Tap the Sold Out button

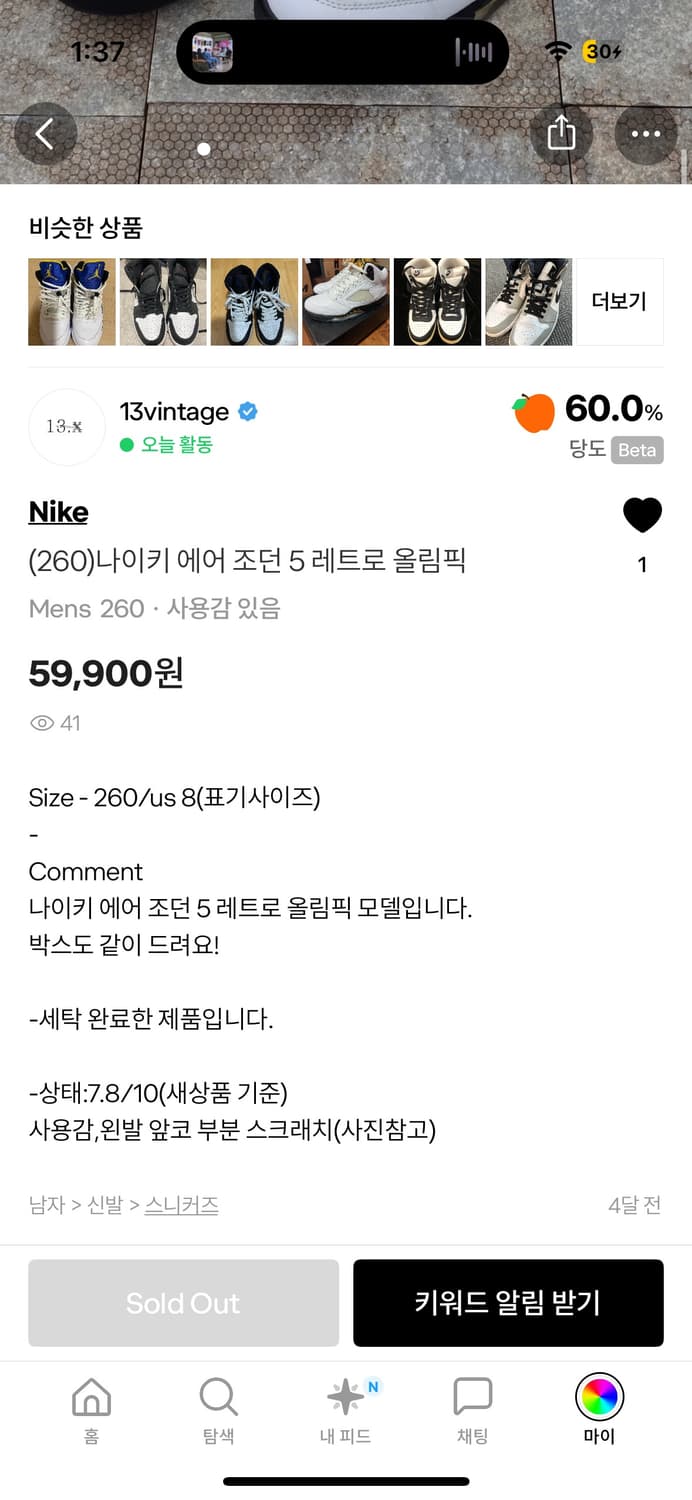point(183,1303)
